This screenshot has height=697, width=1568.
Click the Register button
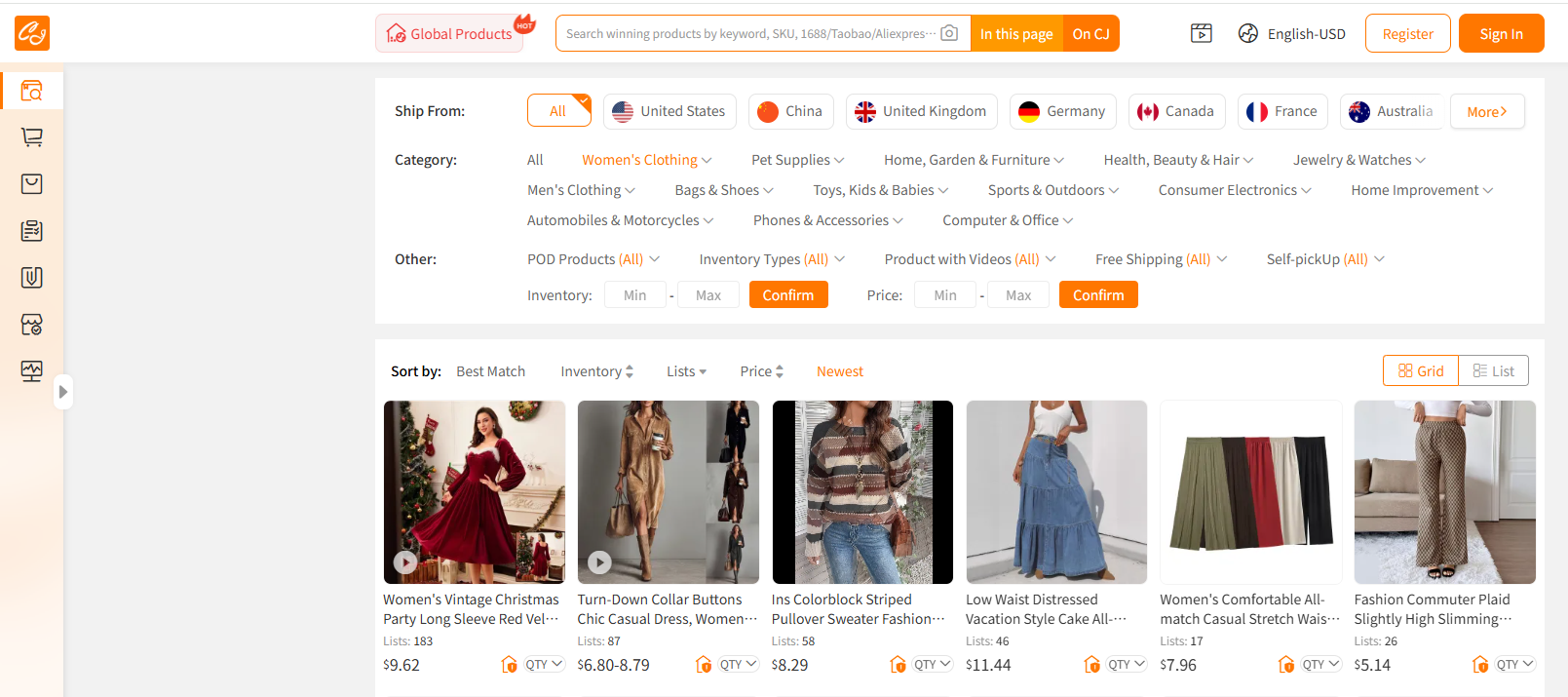(x=1407, y=34)
